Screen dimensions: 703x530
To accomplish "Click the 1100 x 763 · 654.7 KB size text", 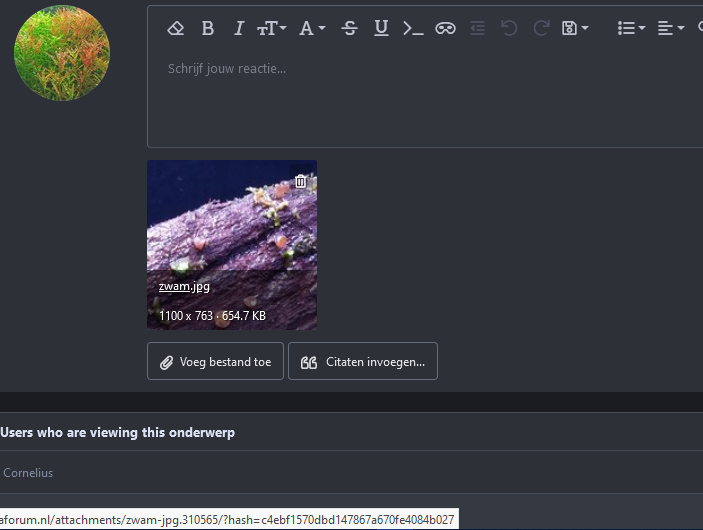I will [x=212, y=316].
